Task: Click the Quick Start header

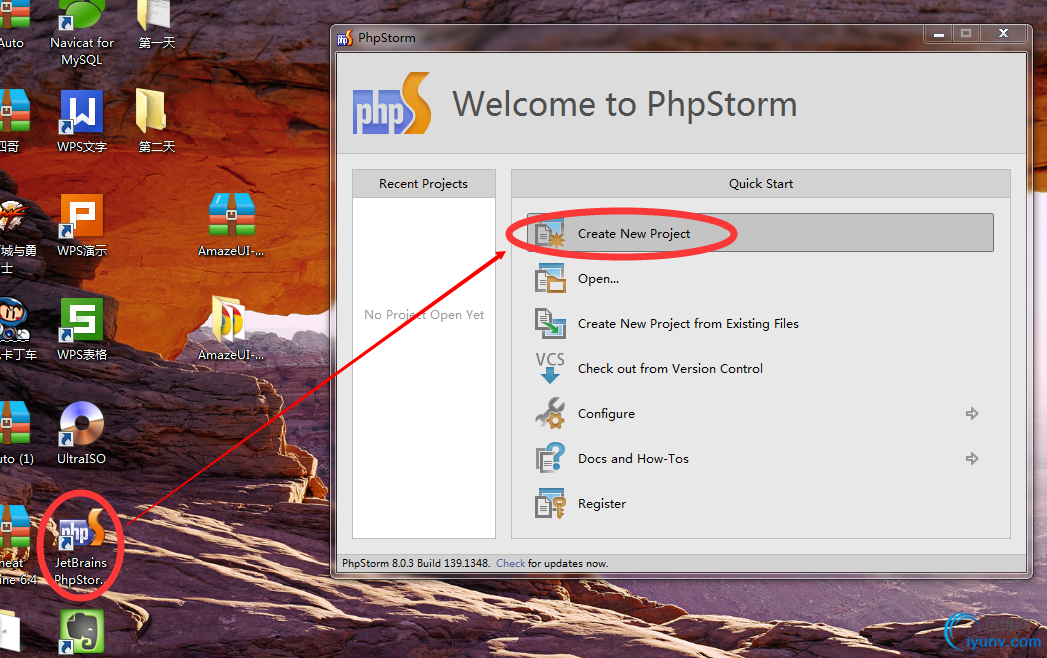Action: coord(761,184)
